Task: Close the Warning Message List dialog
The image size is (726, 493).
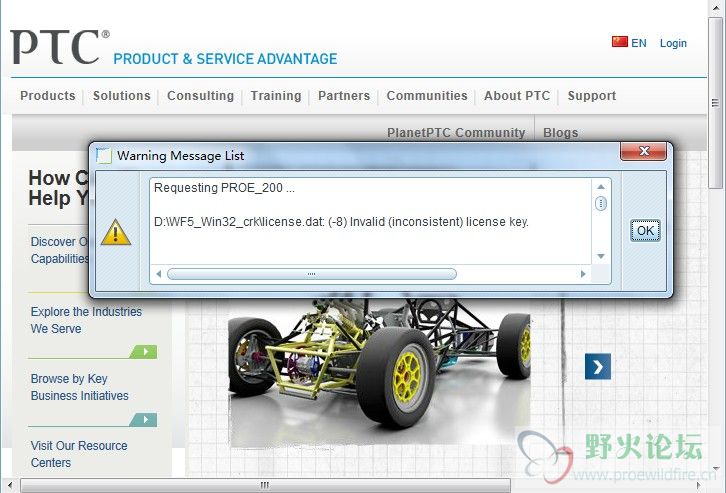Action: tap(643, 151)
